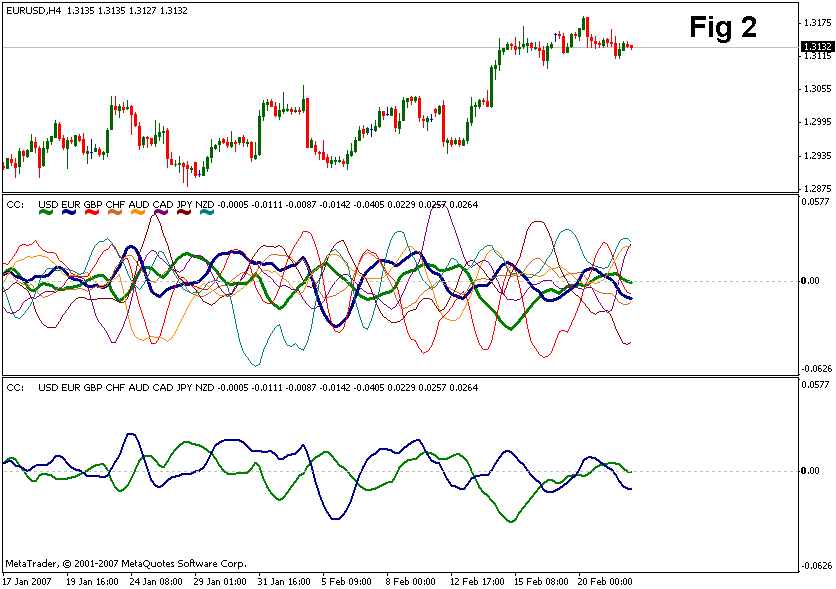Click value 0.0264 in the colored-legend panel
The width and height of the screenshot is (836, 589).
[464, 205]
